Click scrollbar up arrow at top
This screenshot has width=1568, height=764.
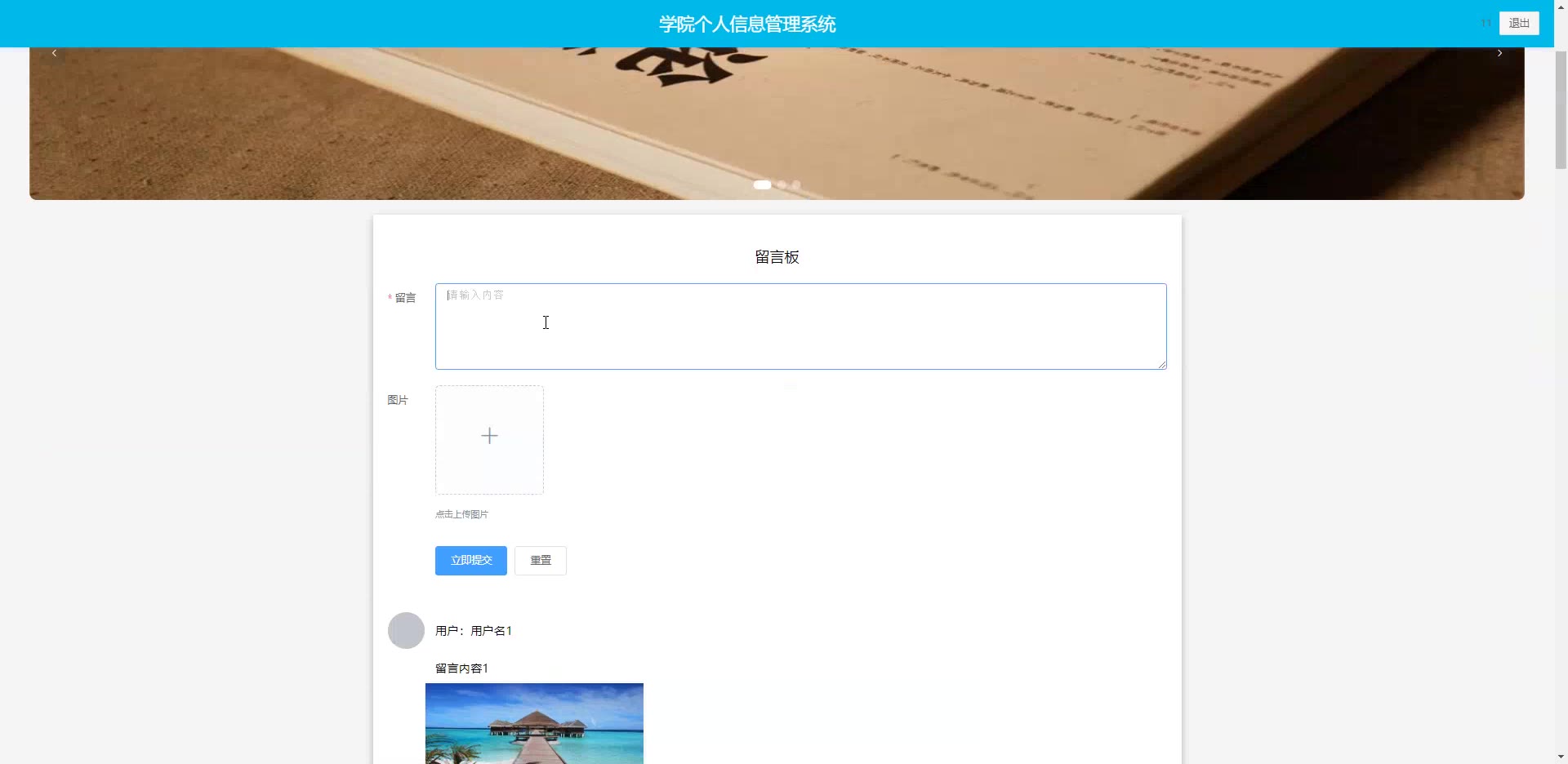tap(1561, 7)
